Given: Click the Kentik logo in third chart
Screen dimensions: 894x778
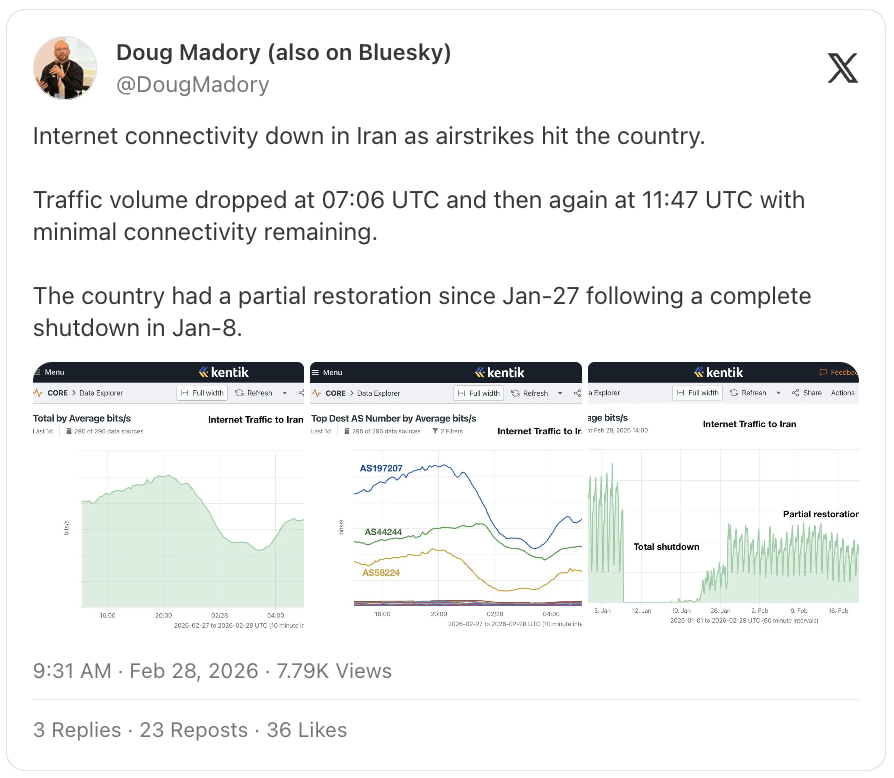Looking at the screenshot, I should point(718,372).
